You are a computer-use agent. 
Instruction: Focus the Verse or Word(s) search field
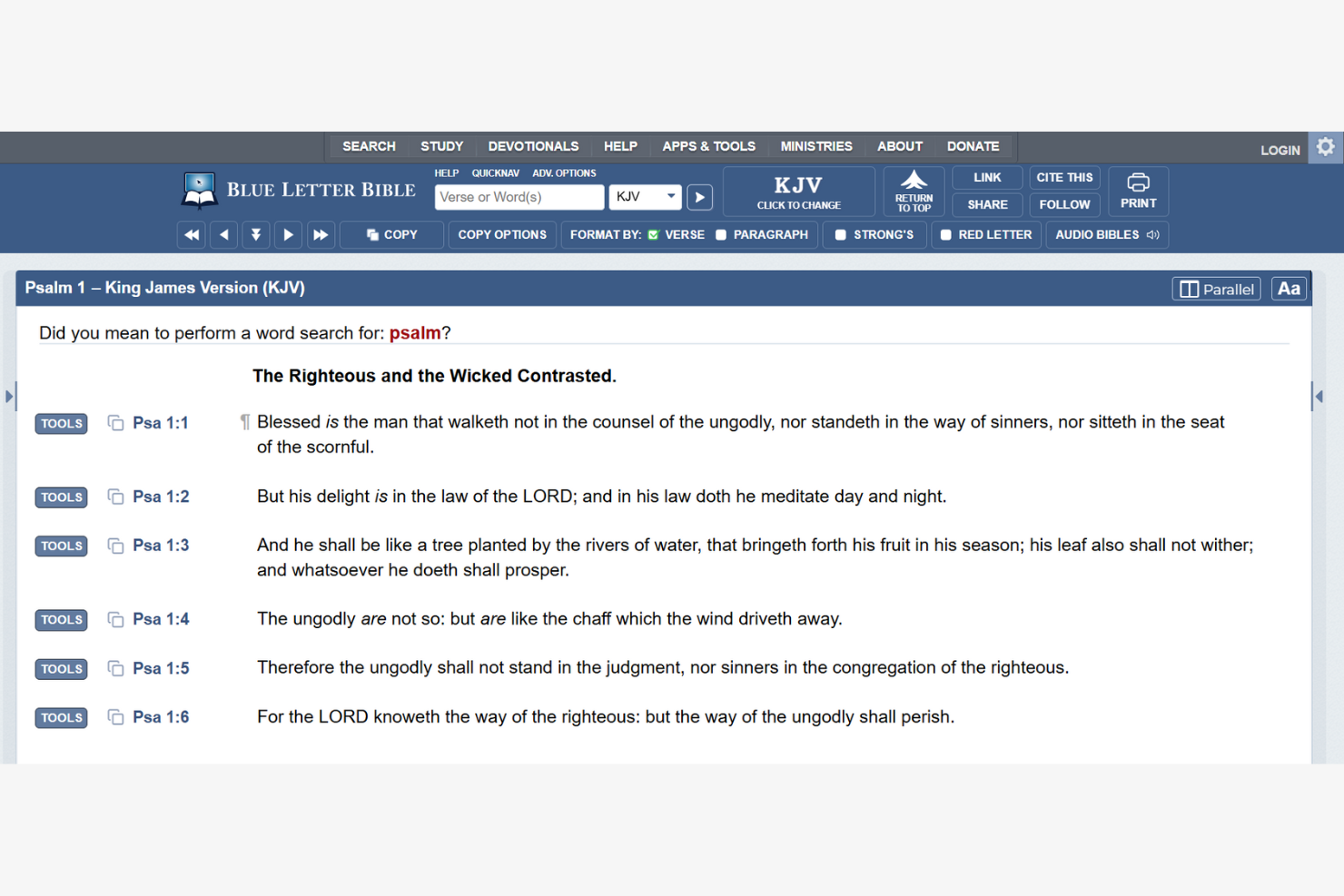(519, 197)
